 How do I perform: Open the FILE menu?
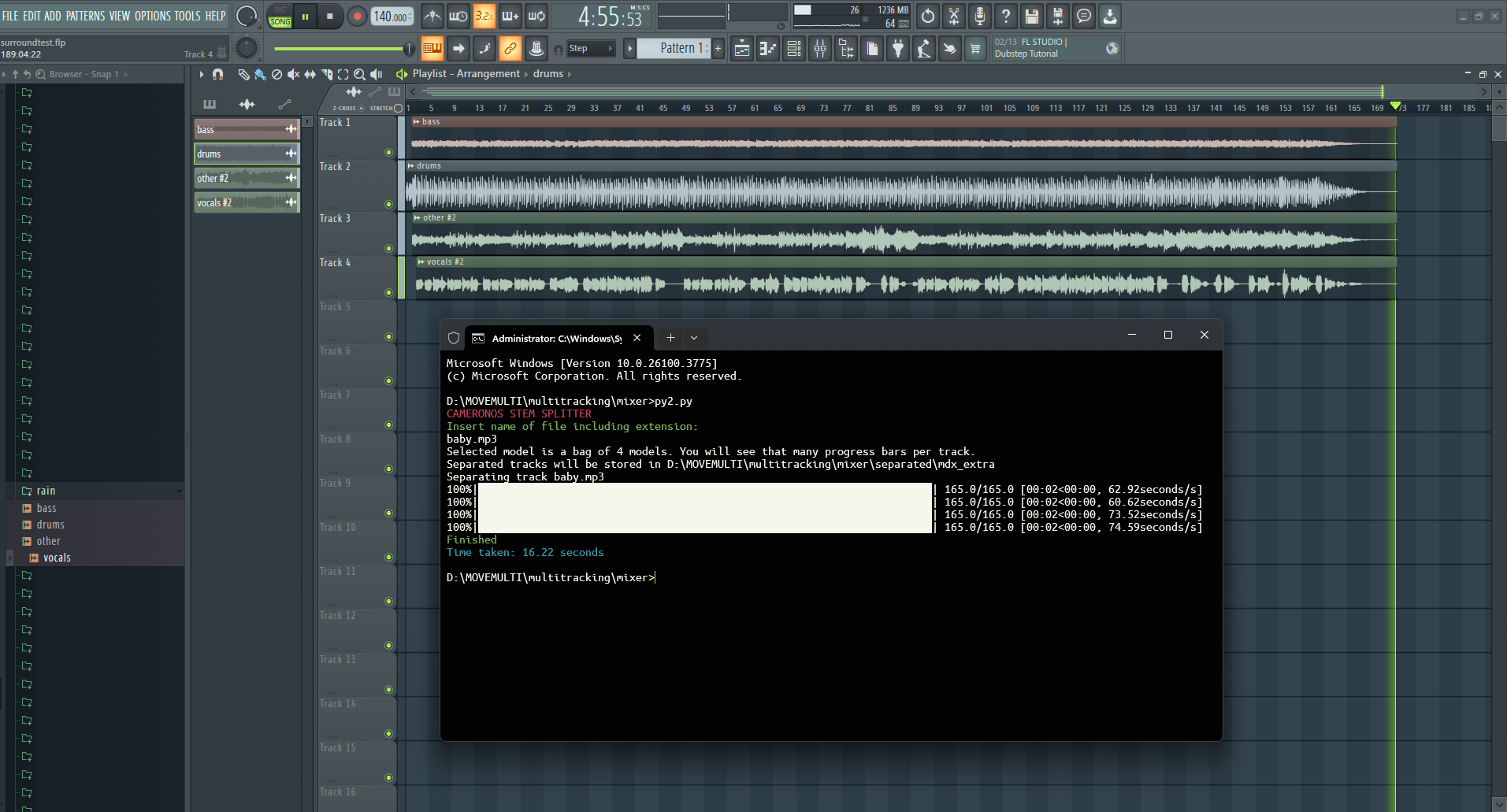(x=10, y=16)
